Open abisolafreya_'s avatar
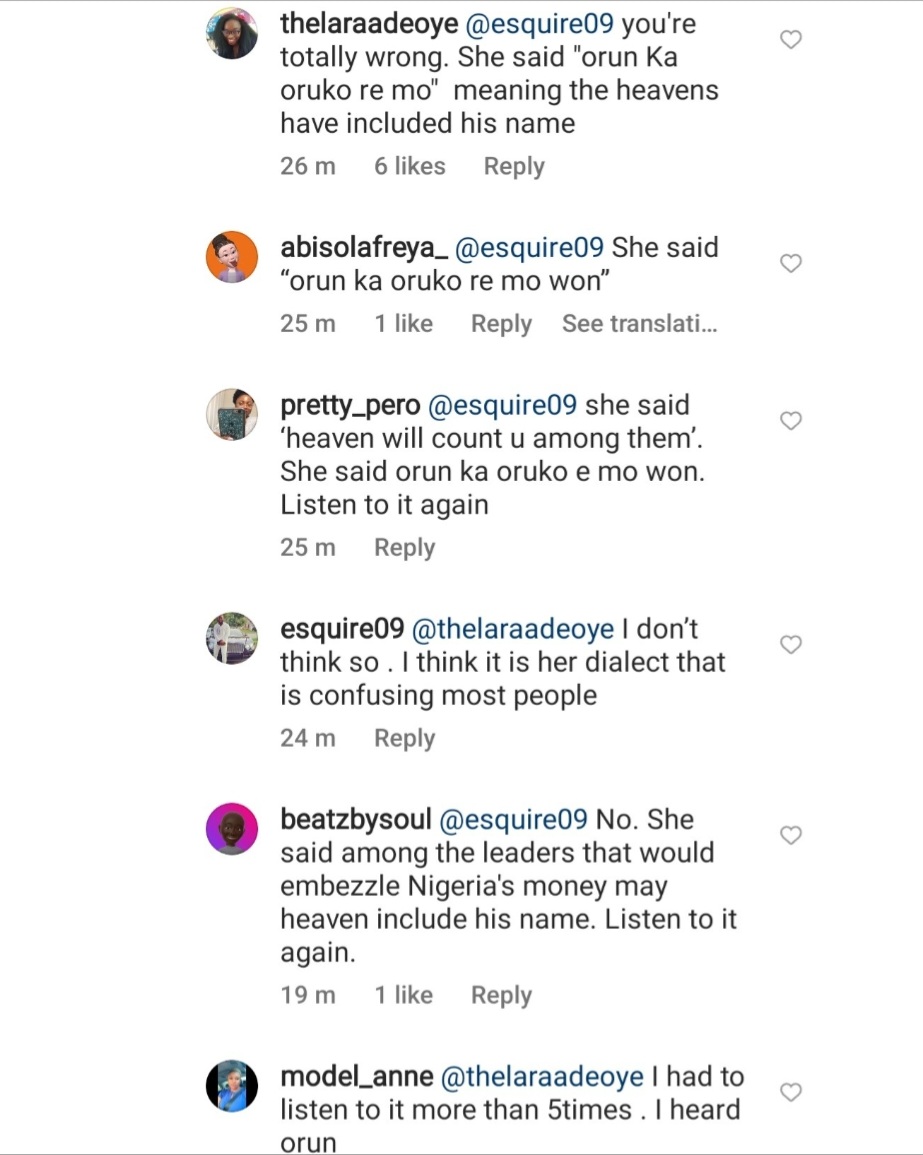The width and height of the screenshot is (923, 1155). point(232,255)
